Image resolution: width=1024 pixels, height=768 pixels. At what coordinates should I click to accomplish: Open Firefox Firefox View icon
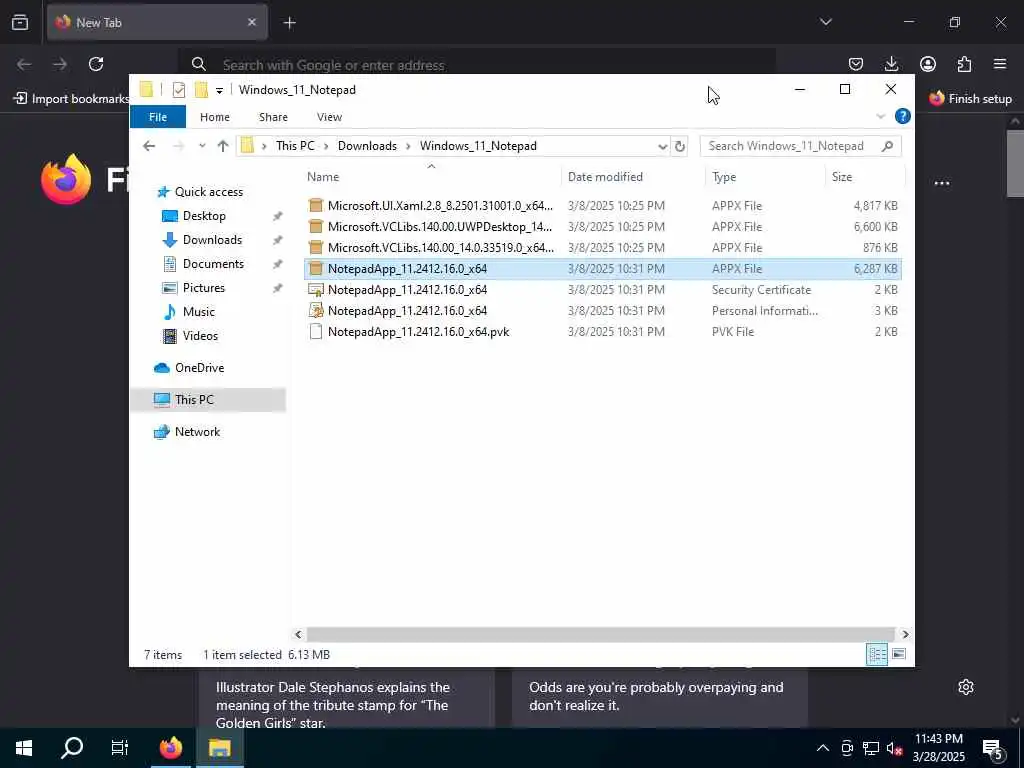coord(20,22)
